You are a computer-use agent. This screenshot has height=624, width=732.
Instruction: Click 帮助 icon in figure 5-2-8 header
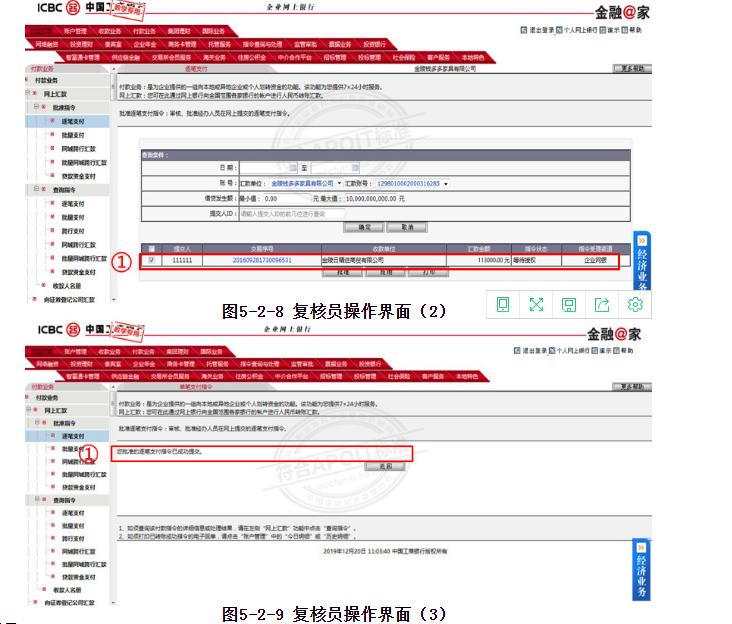[625, 30]
